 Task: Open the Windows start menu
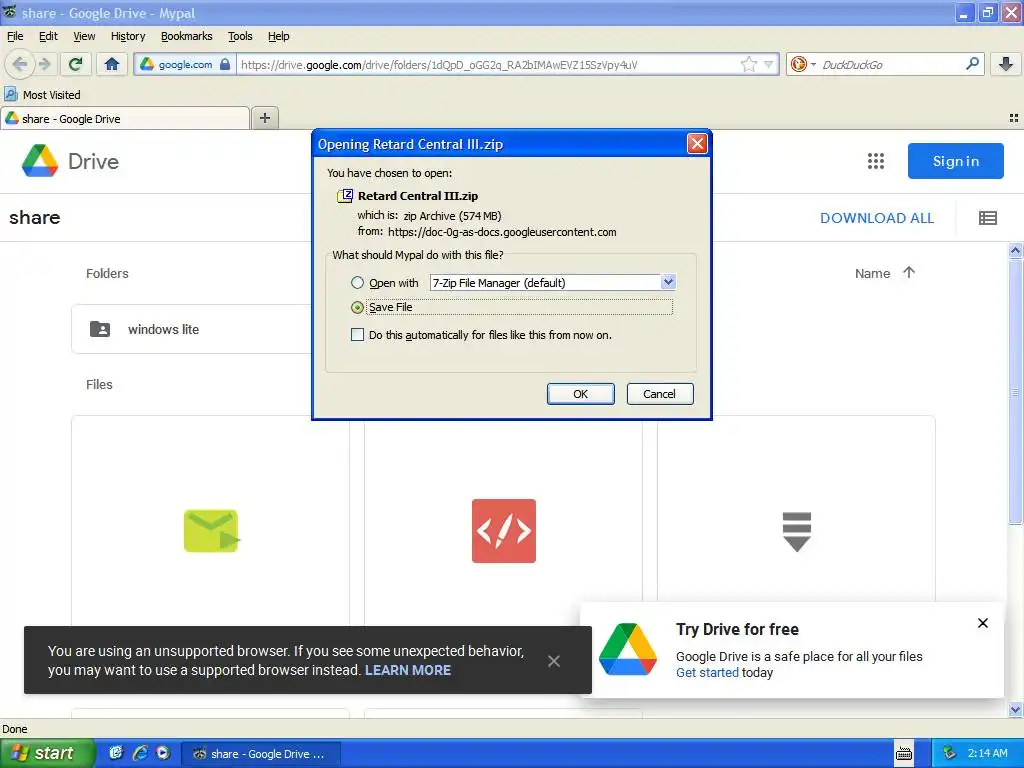pyautogui.click(x=46, y=753)
